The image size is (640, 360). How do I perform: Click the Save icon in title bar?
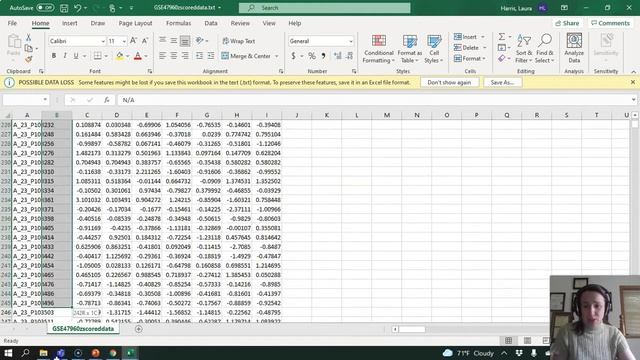(64, 8)
